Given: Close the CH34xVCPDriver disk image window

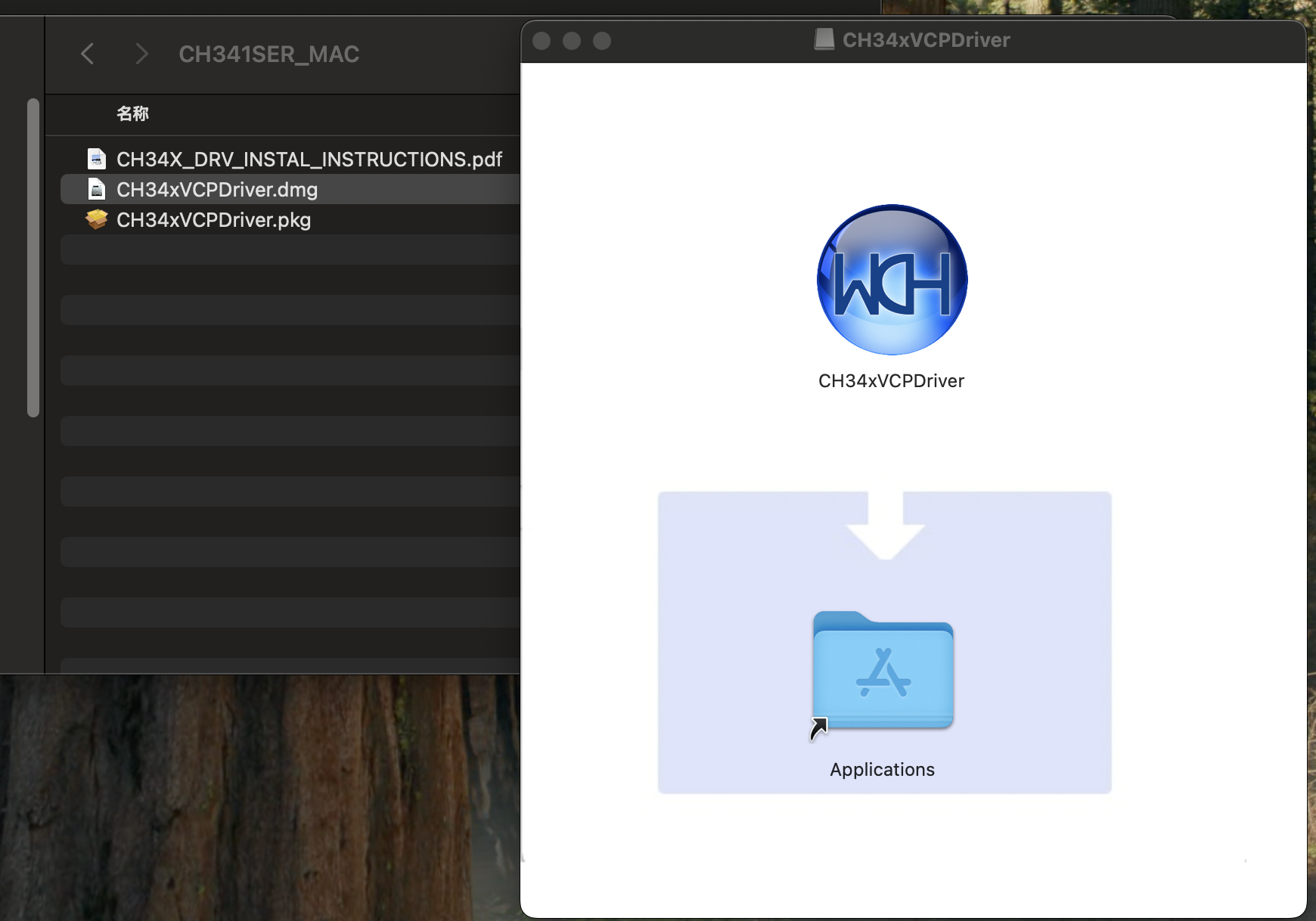Looking at the screenshot, I should tap(542, 41).
